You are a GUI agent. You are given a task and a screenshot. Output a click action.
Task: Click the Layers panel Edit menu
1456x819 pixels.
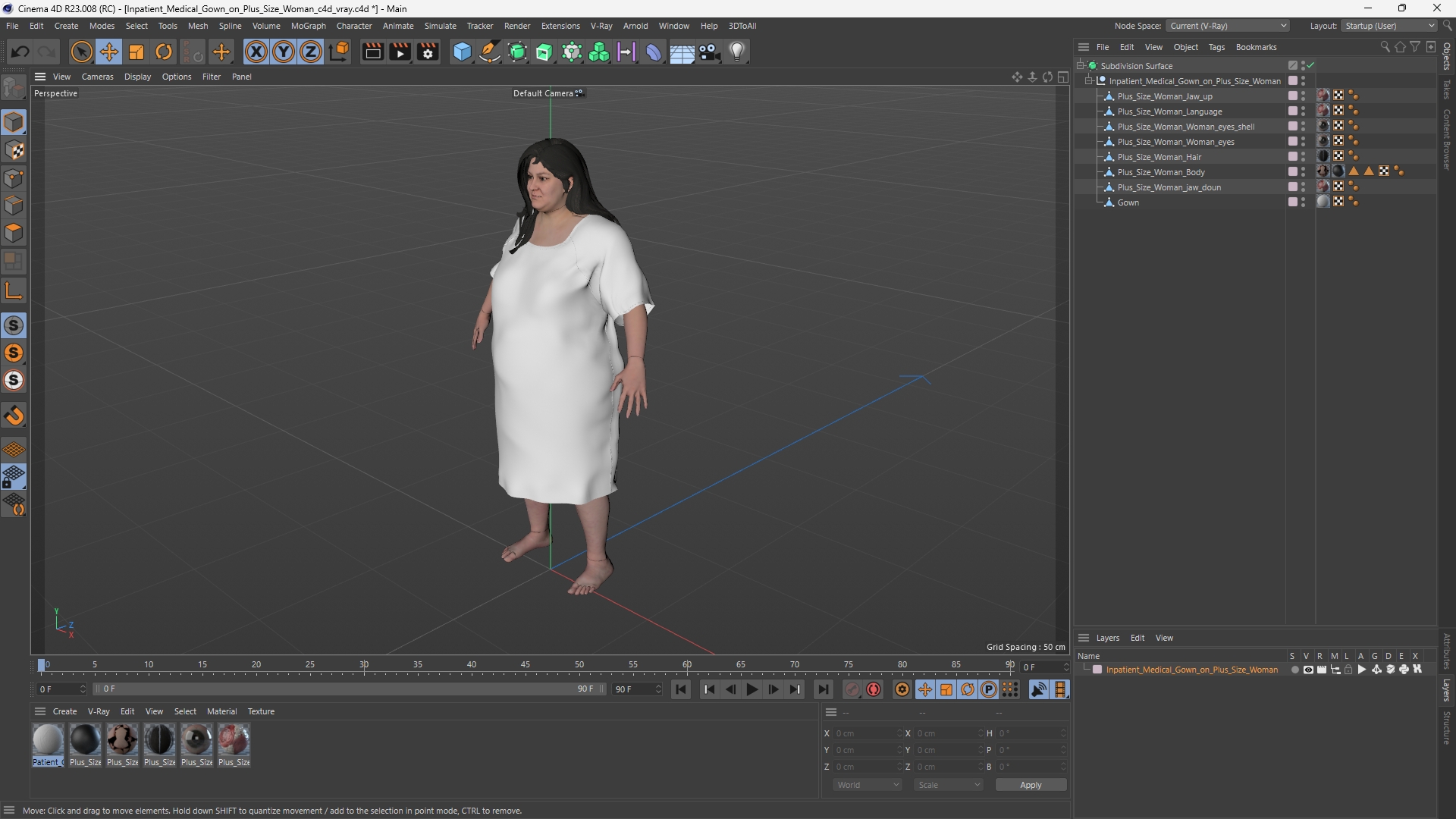[x=1137, y=638]
